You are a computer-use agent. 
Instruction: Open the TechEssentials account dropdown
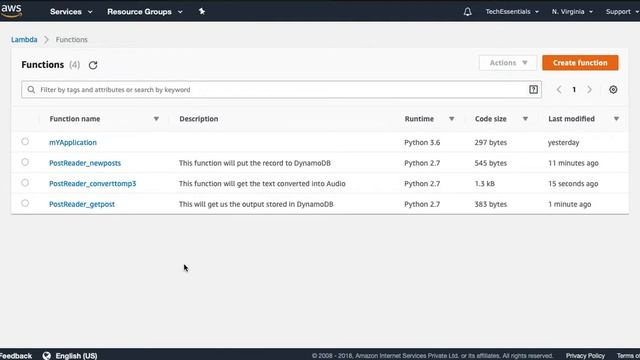pos(512,12)
